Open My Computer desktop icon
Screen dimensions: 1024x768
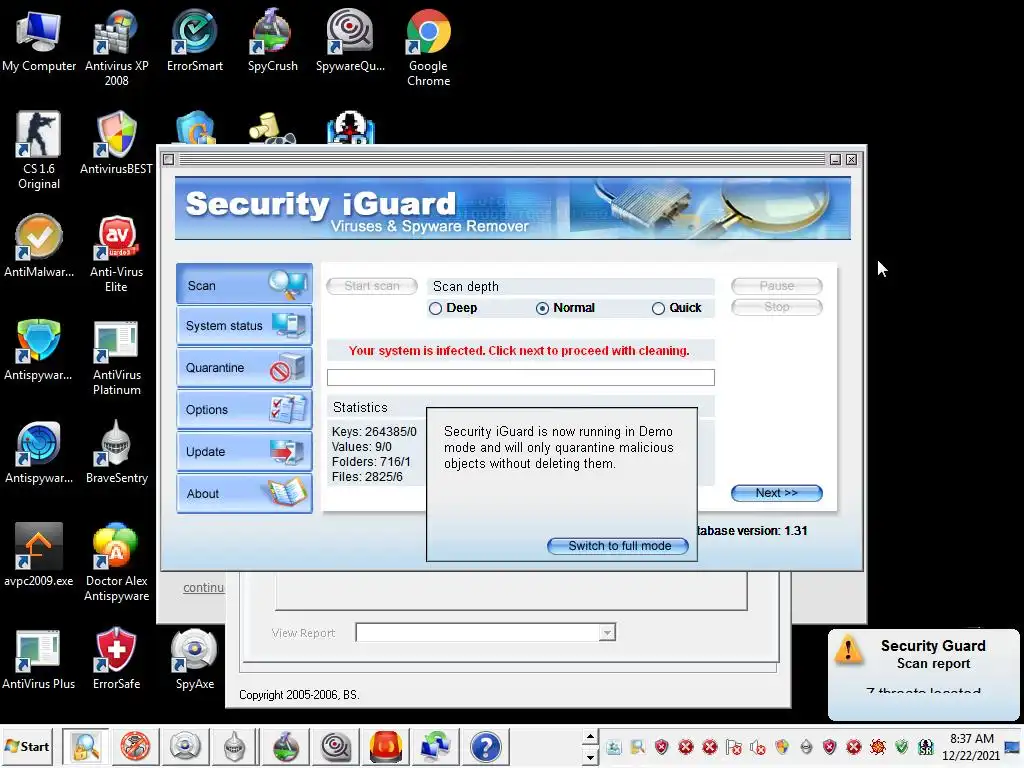pos(39,40)
